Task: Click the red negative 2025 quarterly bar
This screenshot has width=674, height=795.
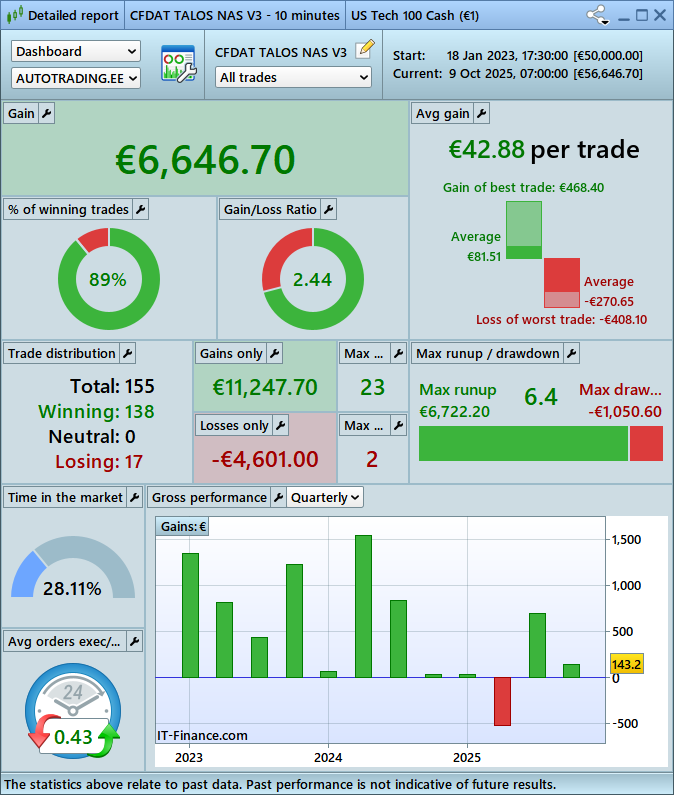Action: tap(502, 701)
